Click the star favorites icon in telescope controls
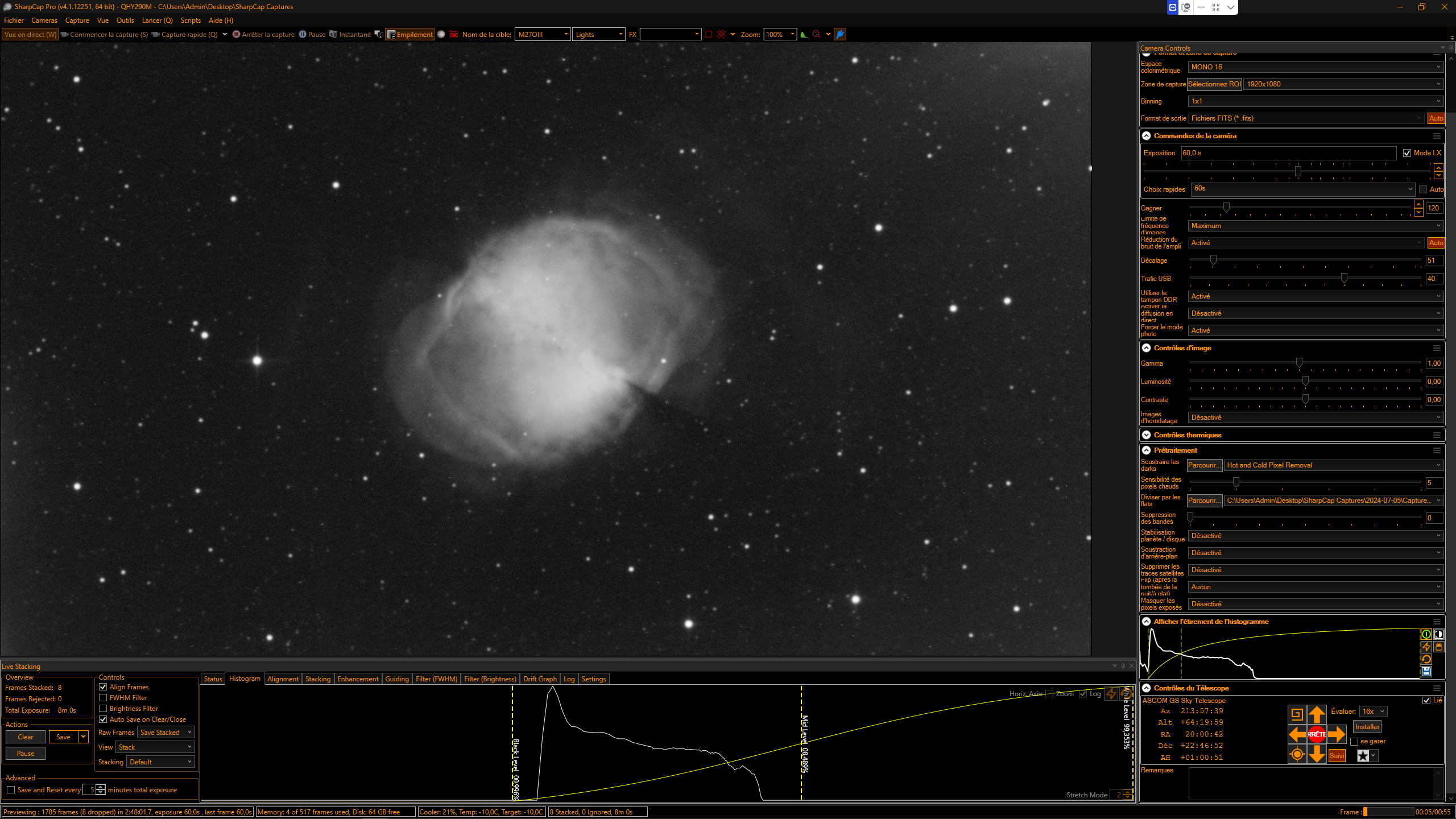The width and height of the screenshot is (1456, 819). [x=1363, y=756]
